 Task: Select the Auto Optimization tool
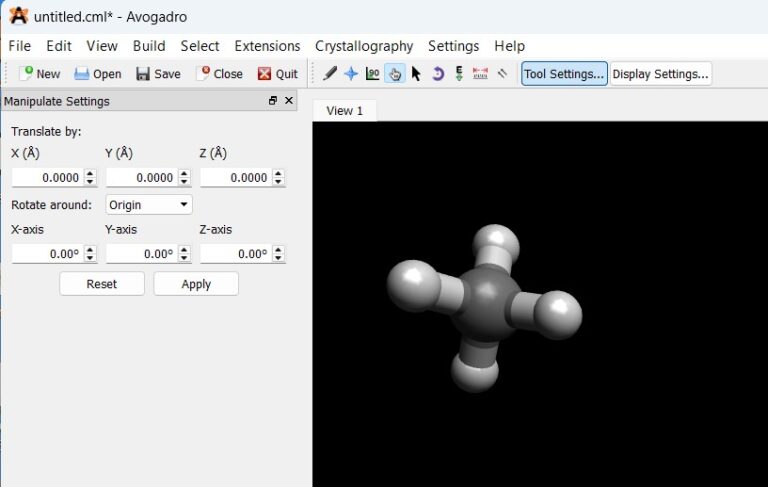(459, 73)
